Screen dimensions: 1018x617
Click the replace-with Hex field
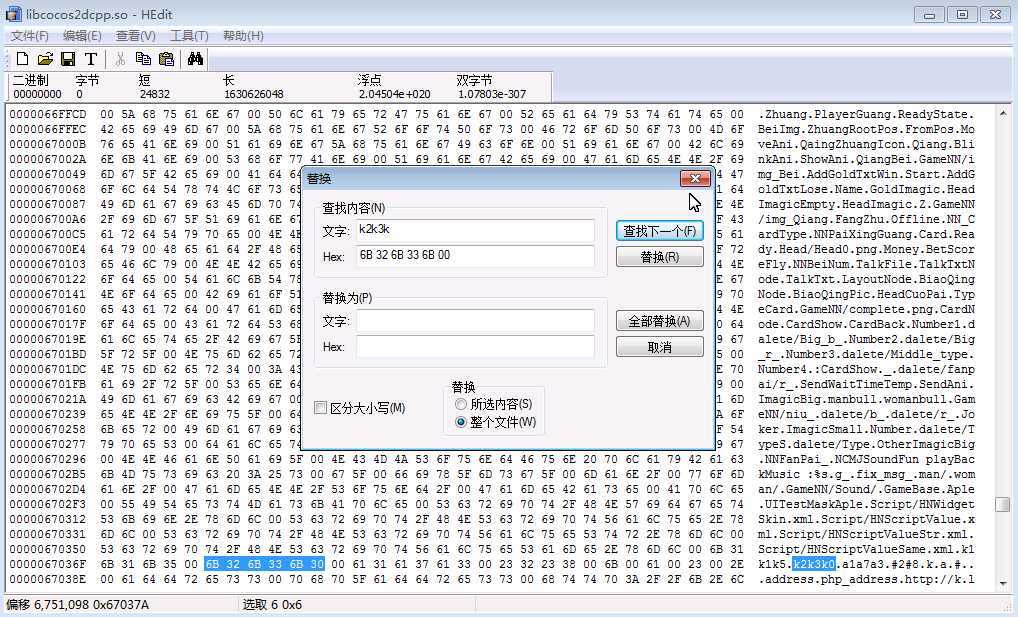point(475,346)
